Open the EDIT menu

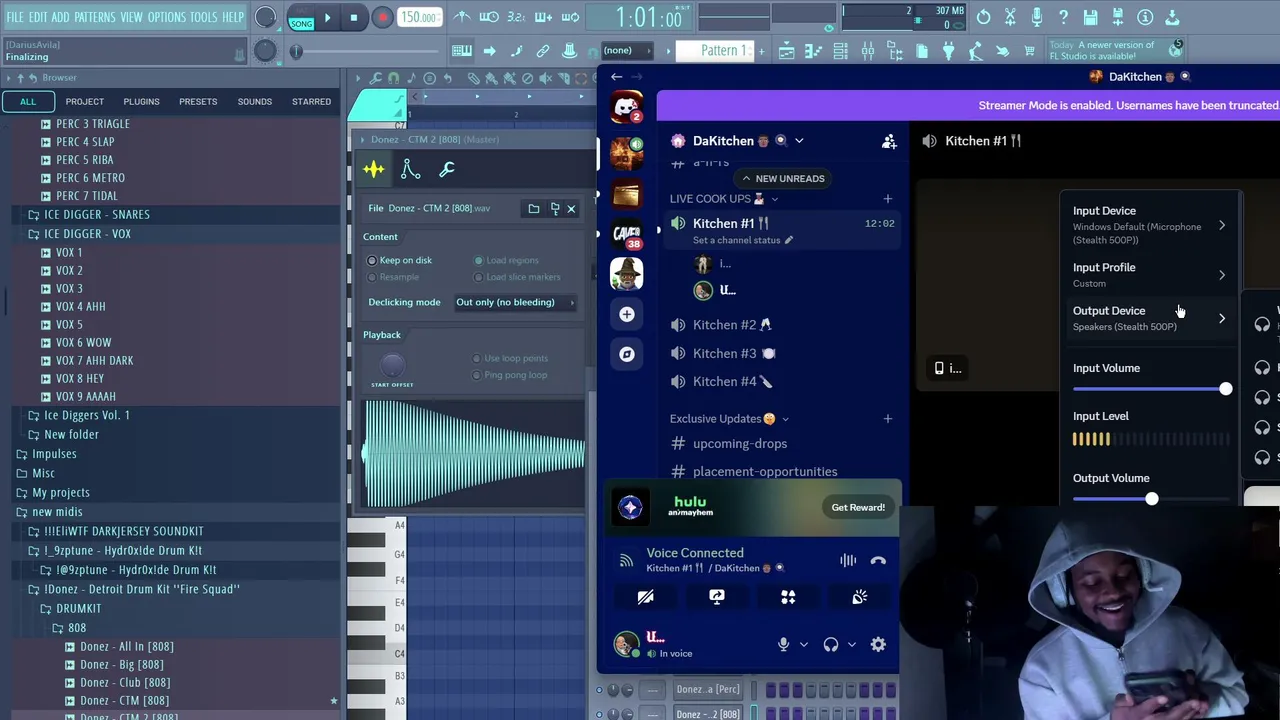tap(38, 17)
